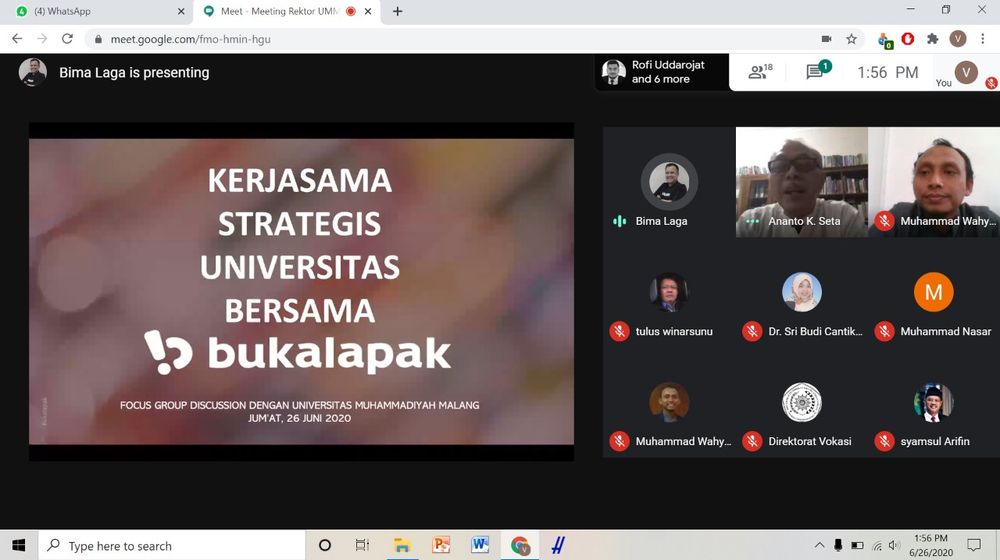Open the Windows Start menu

point(18,545)
